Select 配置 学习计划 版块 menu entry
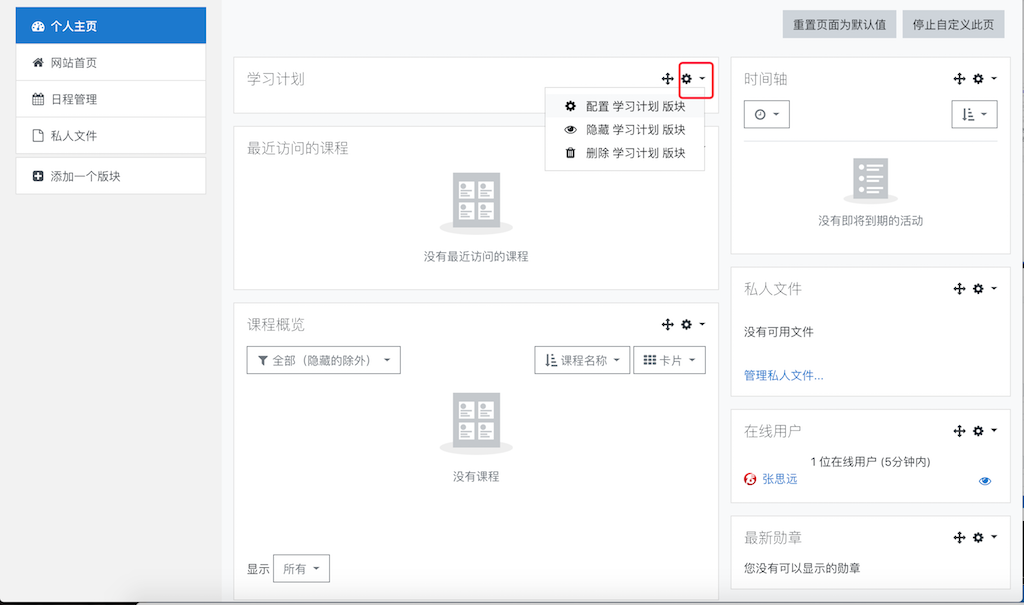The image size is (1024, 605). (x=625, y=106)
